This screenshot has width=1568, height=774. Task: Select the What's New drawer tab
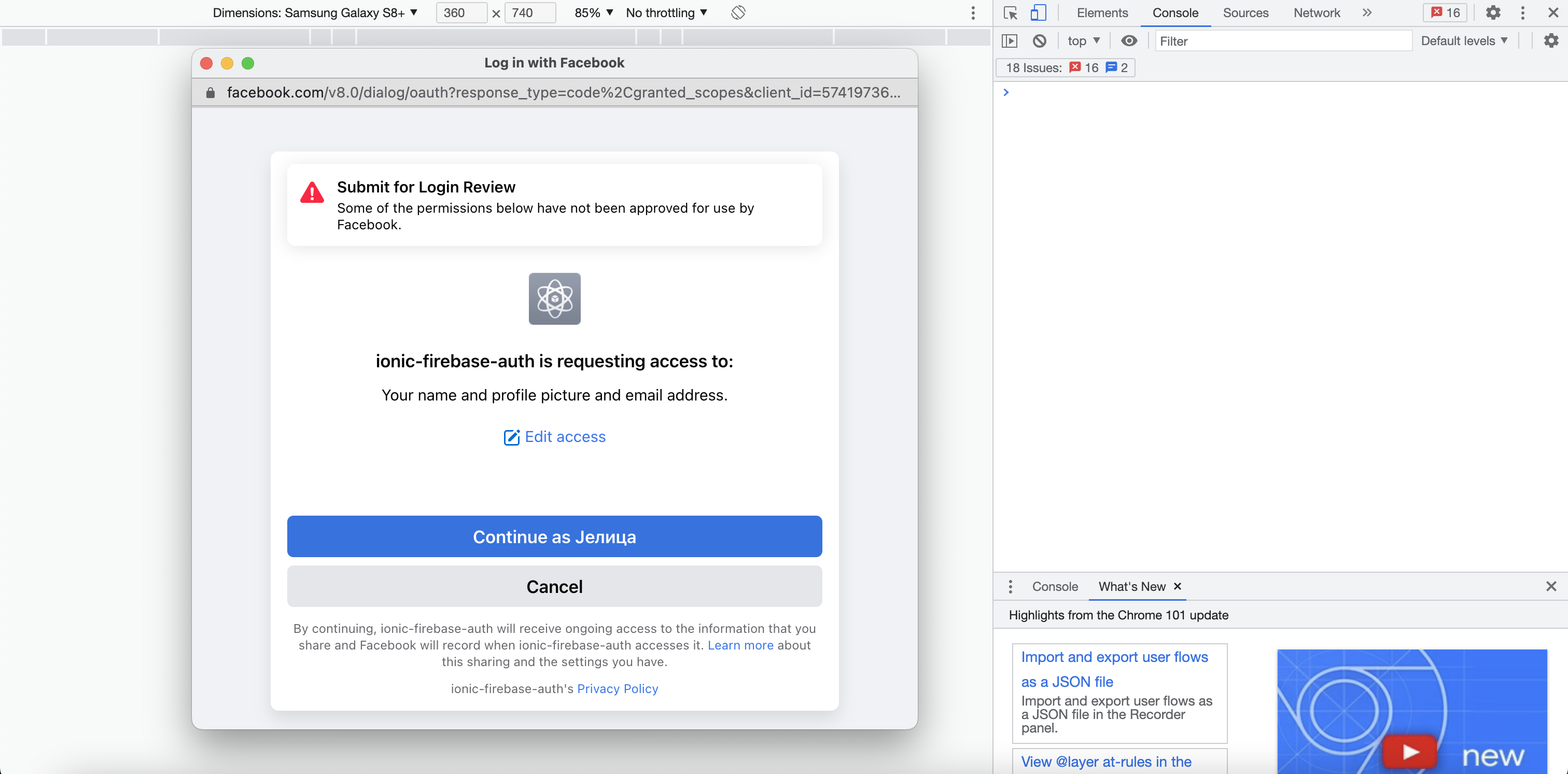pos(1131,586)
